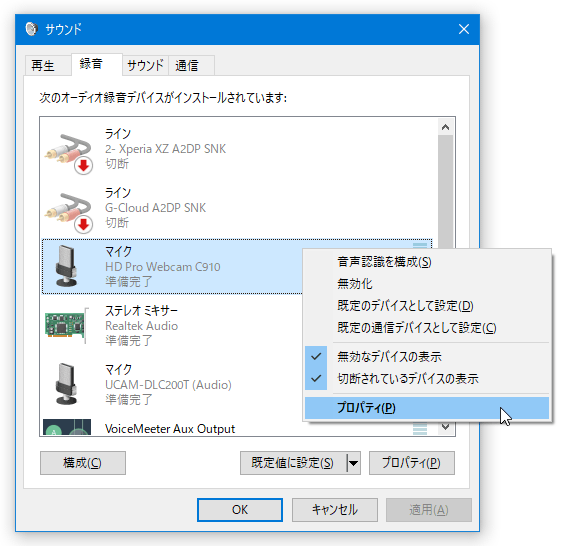
Task: Confirm with the OK button
Action: 240,510
